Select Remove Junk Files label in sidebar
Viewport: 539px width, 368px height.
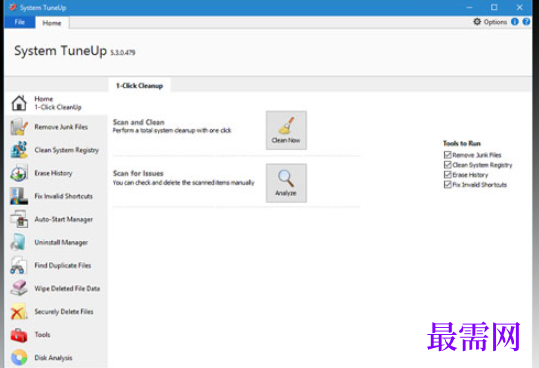tap(61, 127)
